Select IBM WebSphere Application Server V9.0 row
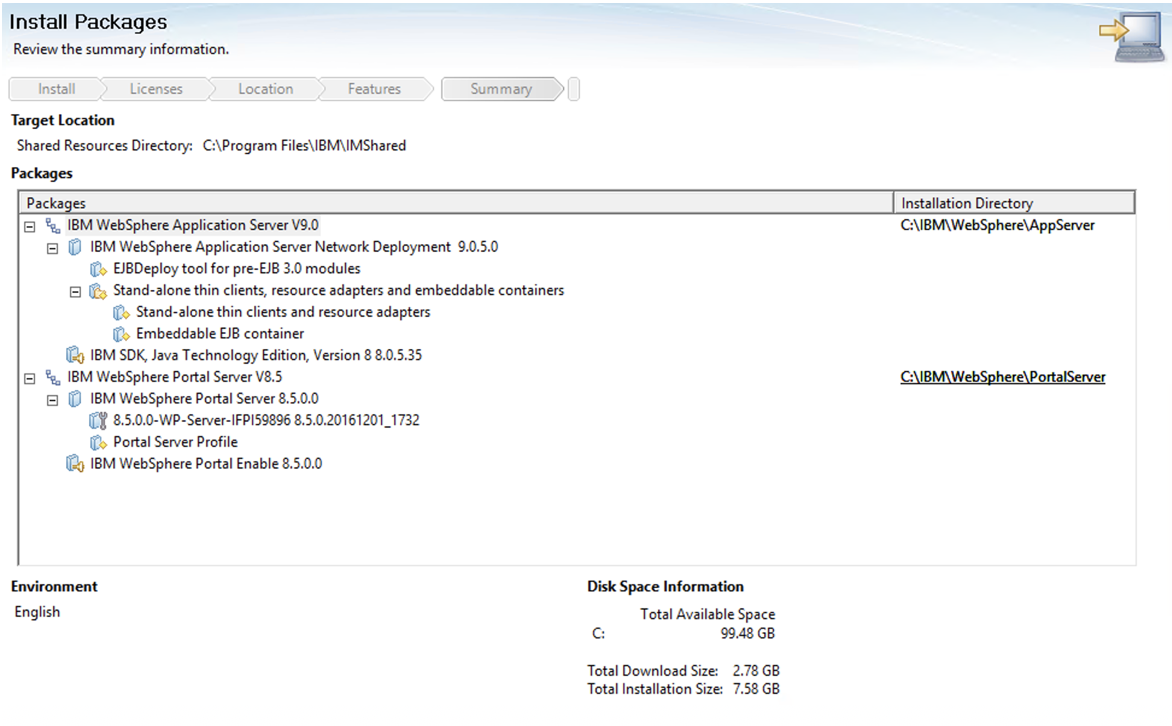Screen dimensions: 1172x726 (193, 226)
